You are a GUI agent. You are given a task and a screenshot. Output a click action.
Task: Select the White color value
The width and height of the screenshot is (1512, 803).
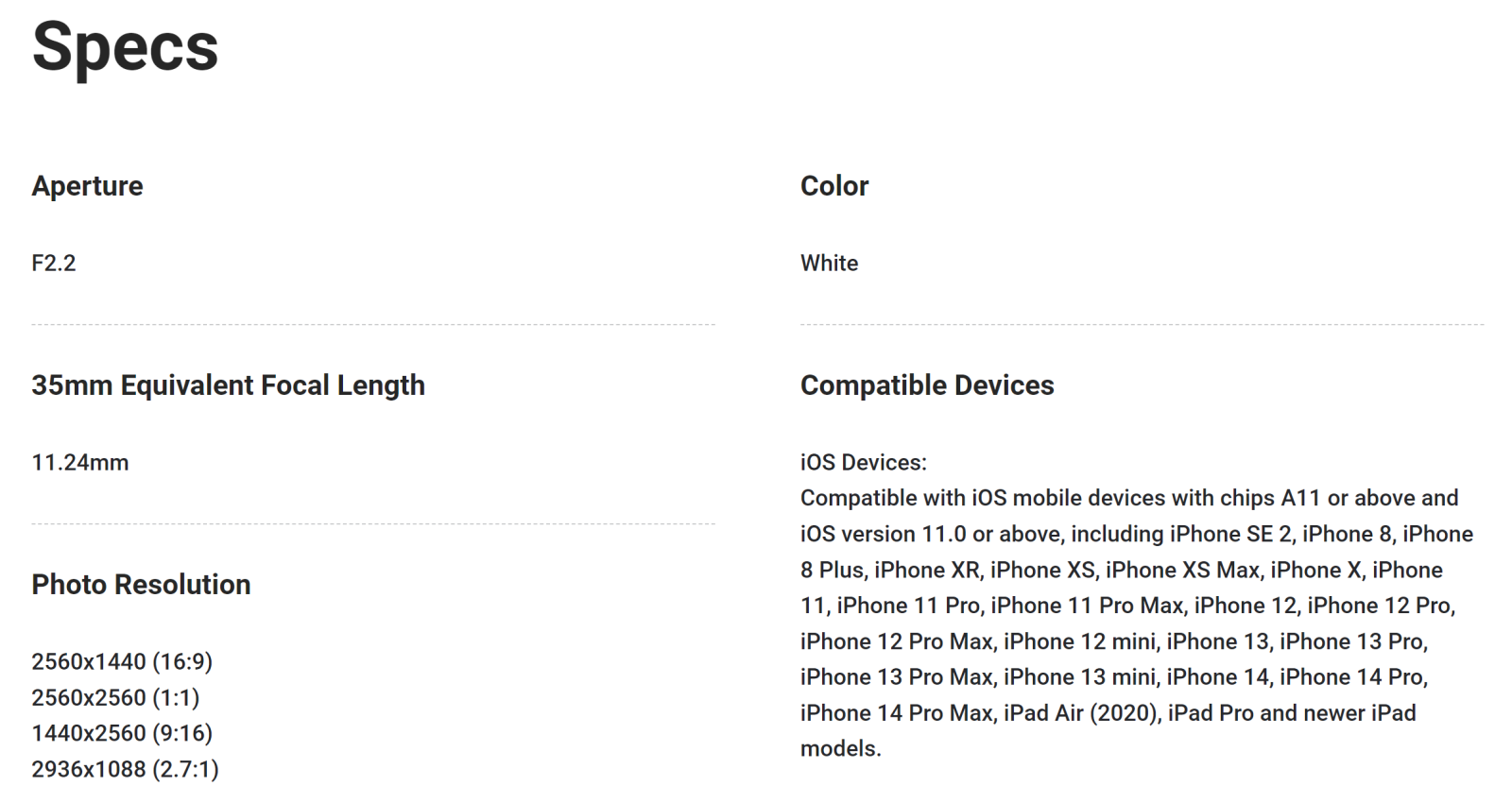pyautogui.click(x=829, y=263)
